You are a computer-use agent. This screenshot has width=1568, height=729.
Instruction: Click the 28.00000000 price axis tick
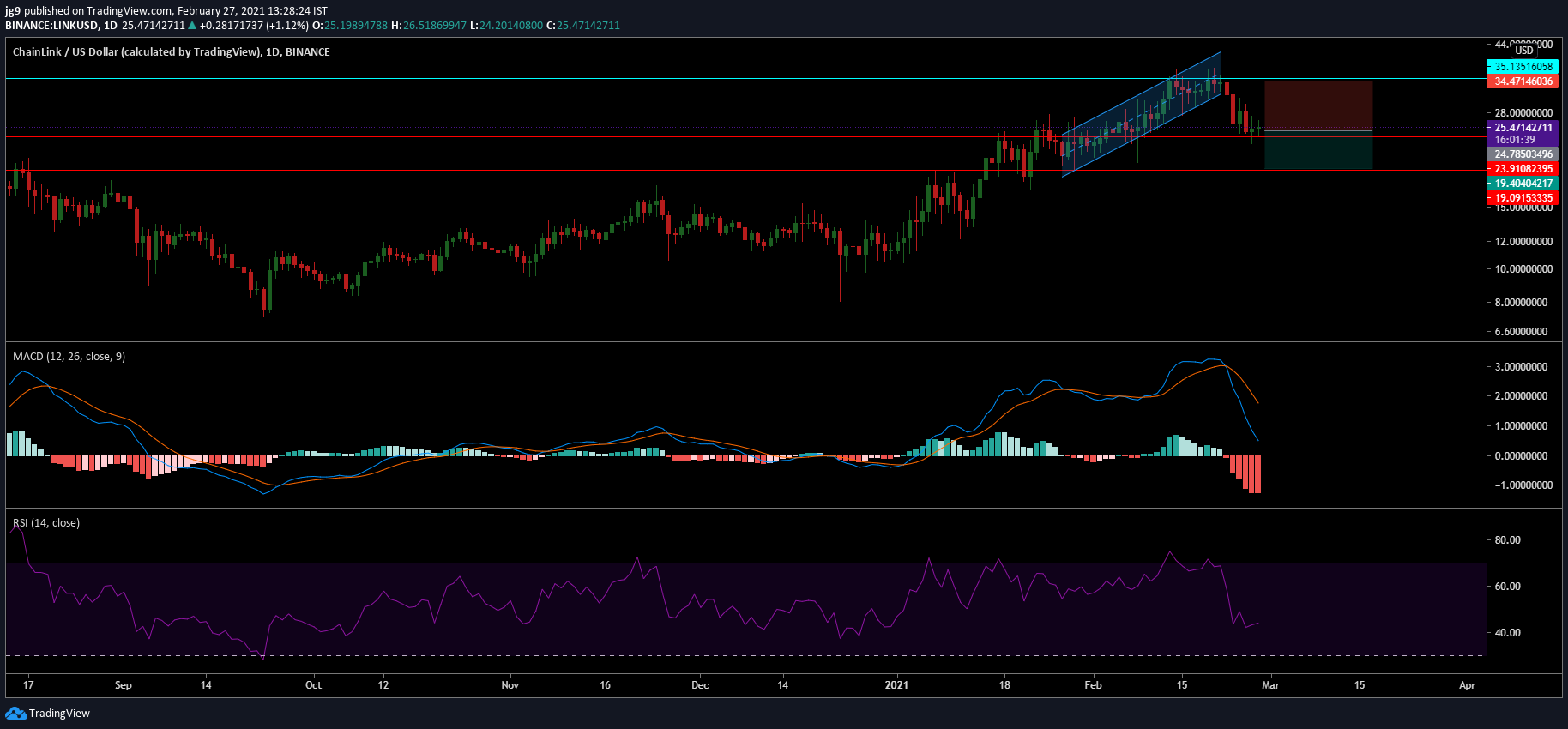click(x=1523, y=113)
